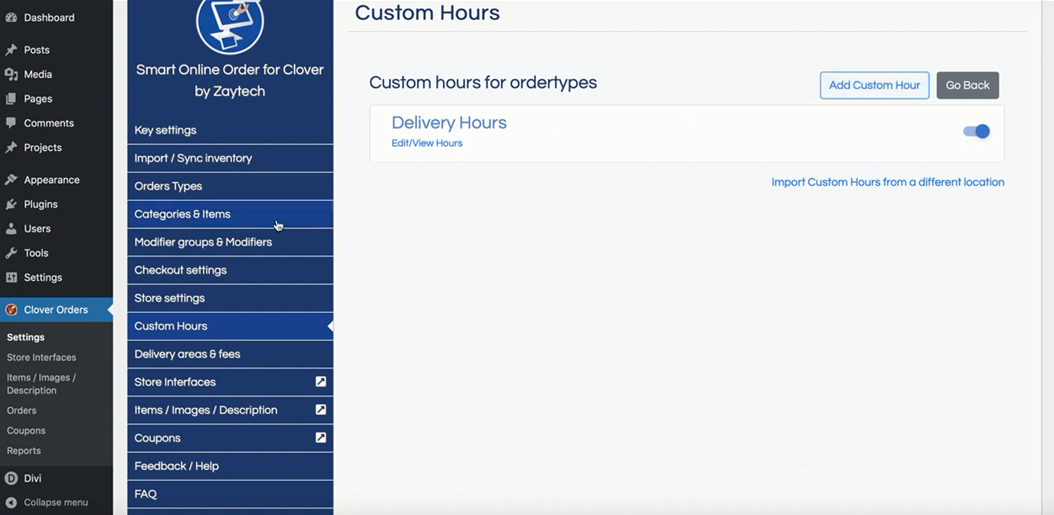This screenshot has width=1054, height=515.
Task: Click the Delivery Hours heading
Action: (449, 122)
